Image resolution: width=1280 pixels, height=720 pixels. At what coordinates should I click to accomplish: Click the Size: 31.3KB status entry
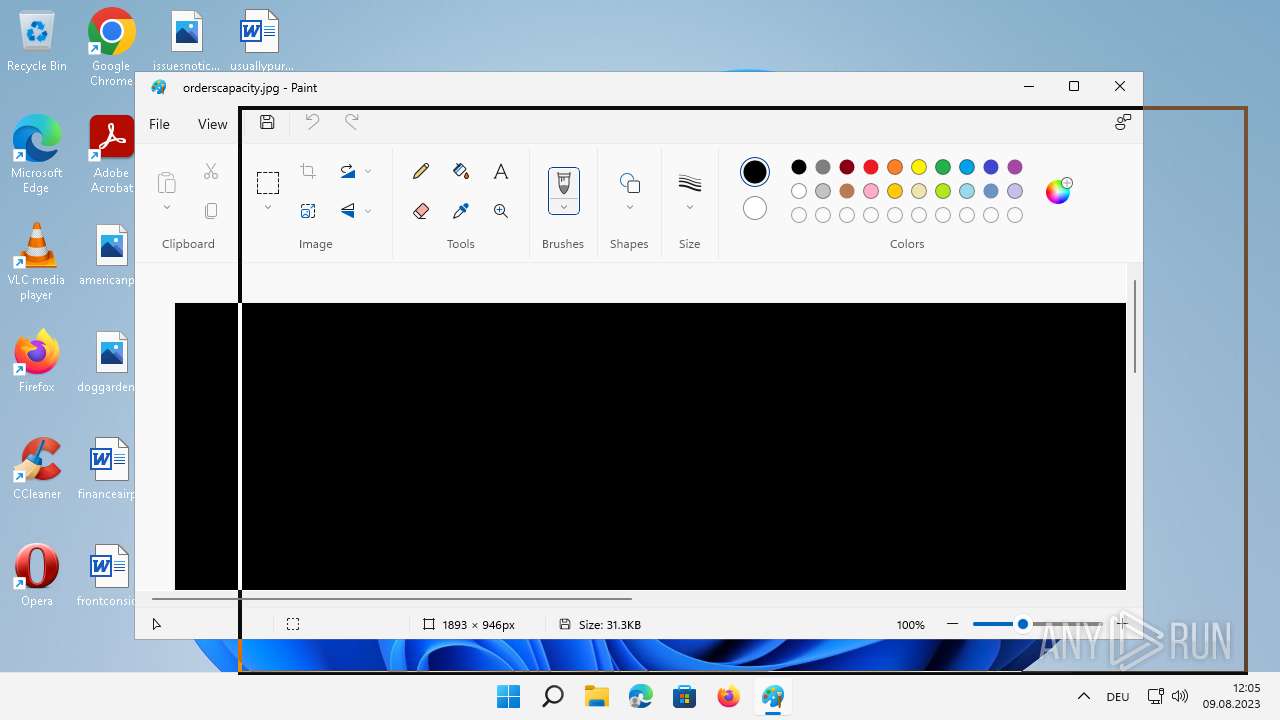coord(600,625)
